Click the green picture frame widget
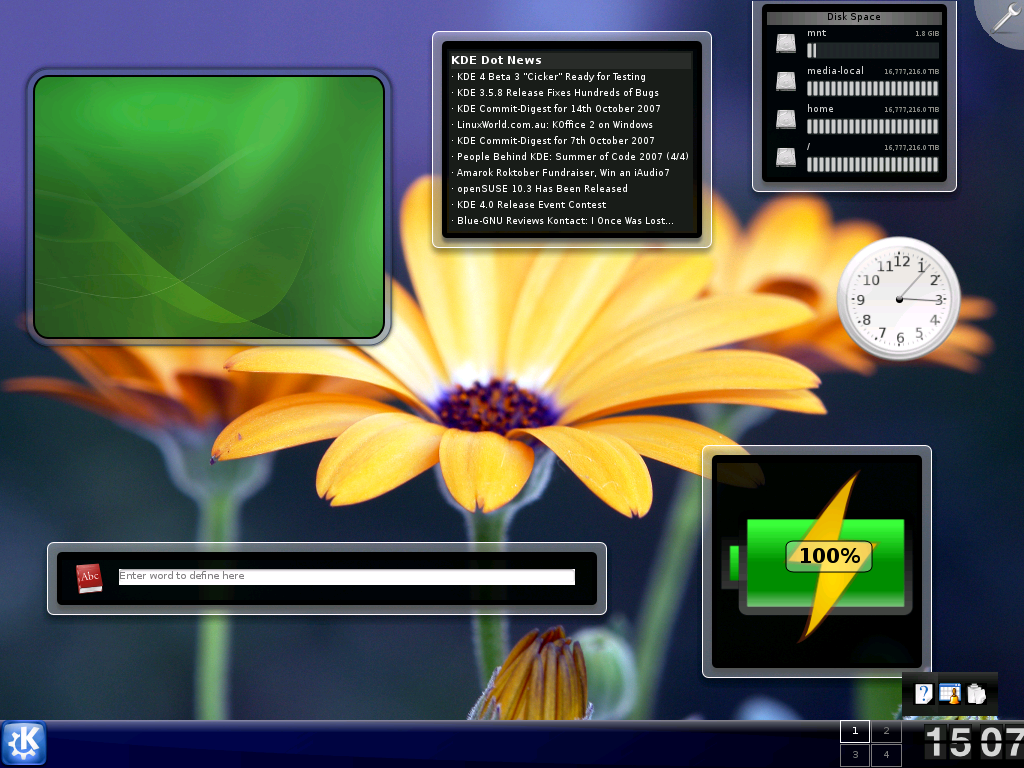Image resolution: width=1024 pixels, height=768 pixels. click(209, 207)
